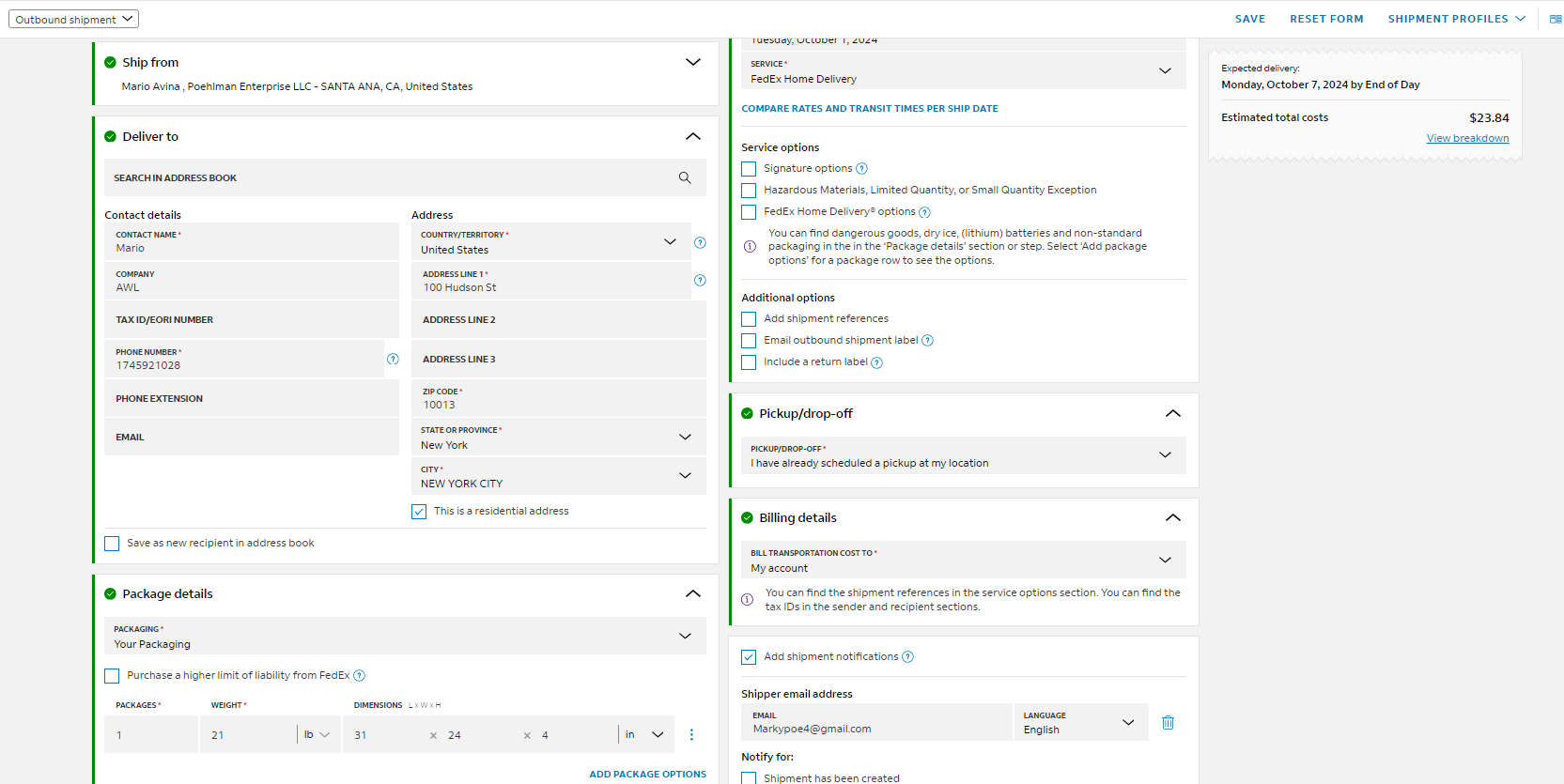1564x784 pixels.
Task: Enable Email outbound shipment label
Action: point(749,341)
